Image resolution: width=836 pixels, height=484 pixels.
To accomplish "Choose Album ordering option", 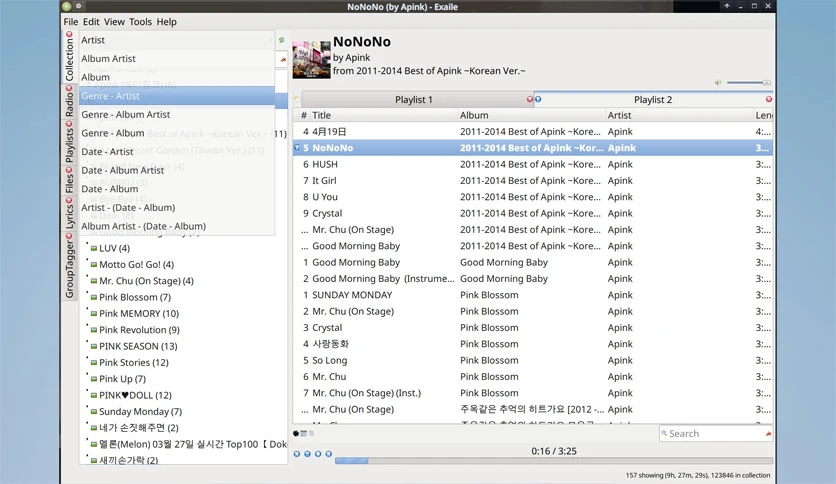I will (176, 77).
